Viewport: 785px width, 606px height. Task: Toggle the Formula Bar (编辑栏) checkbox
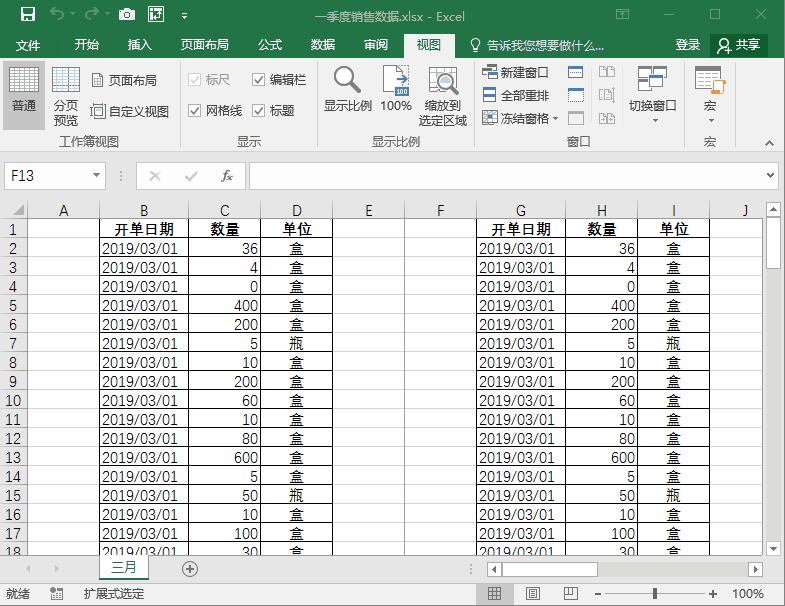tap(259, 80)
